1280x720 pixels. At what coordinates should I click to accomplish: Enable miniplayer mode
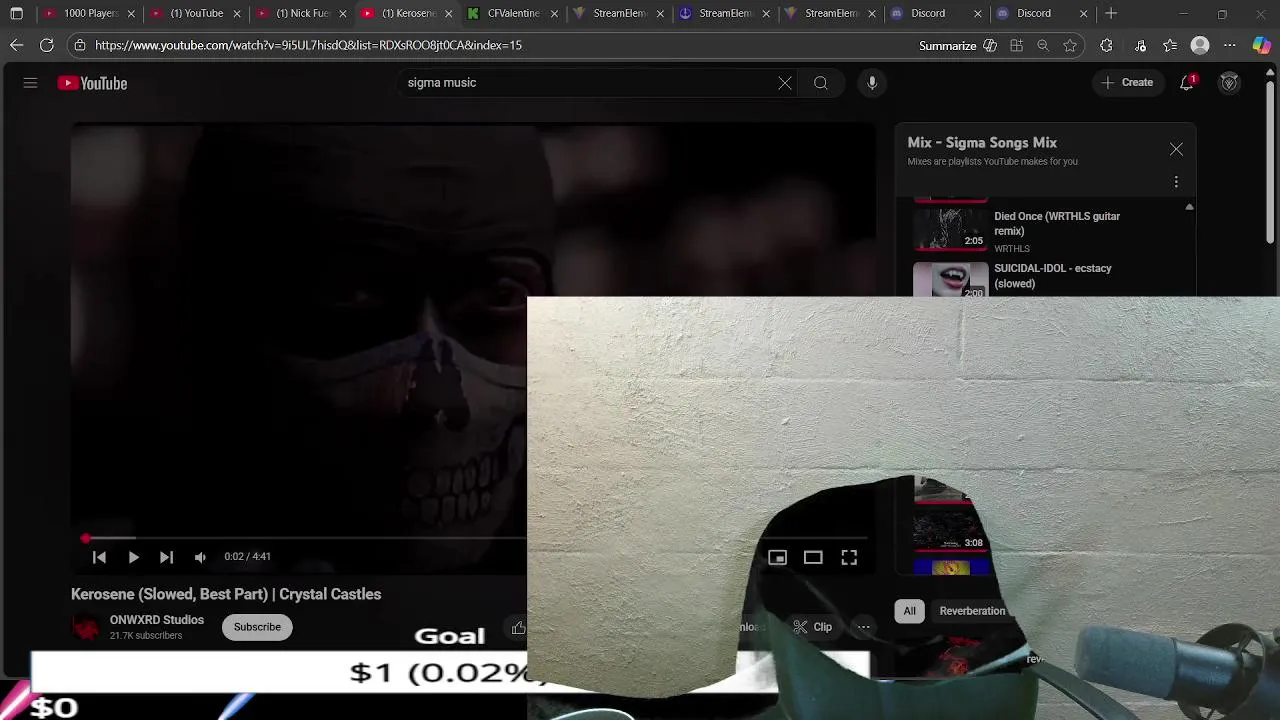pos(777,557)
